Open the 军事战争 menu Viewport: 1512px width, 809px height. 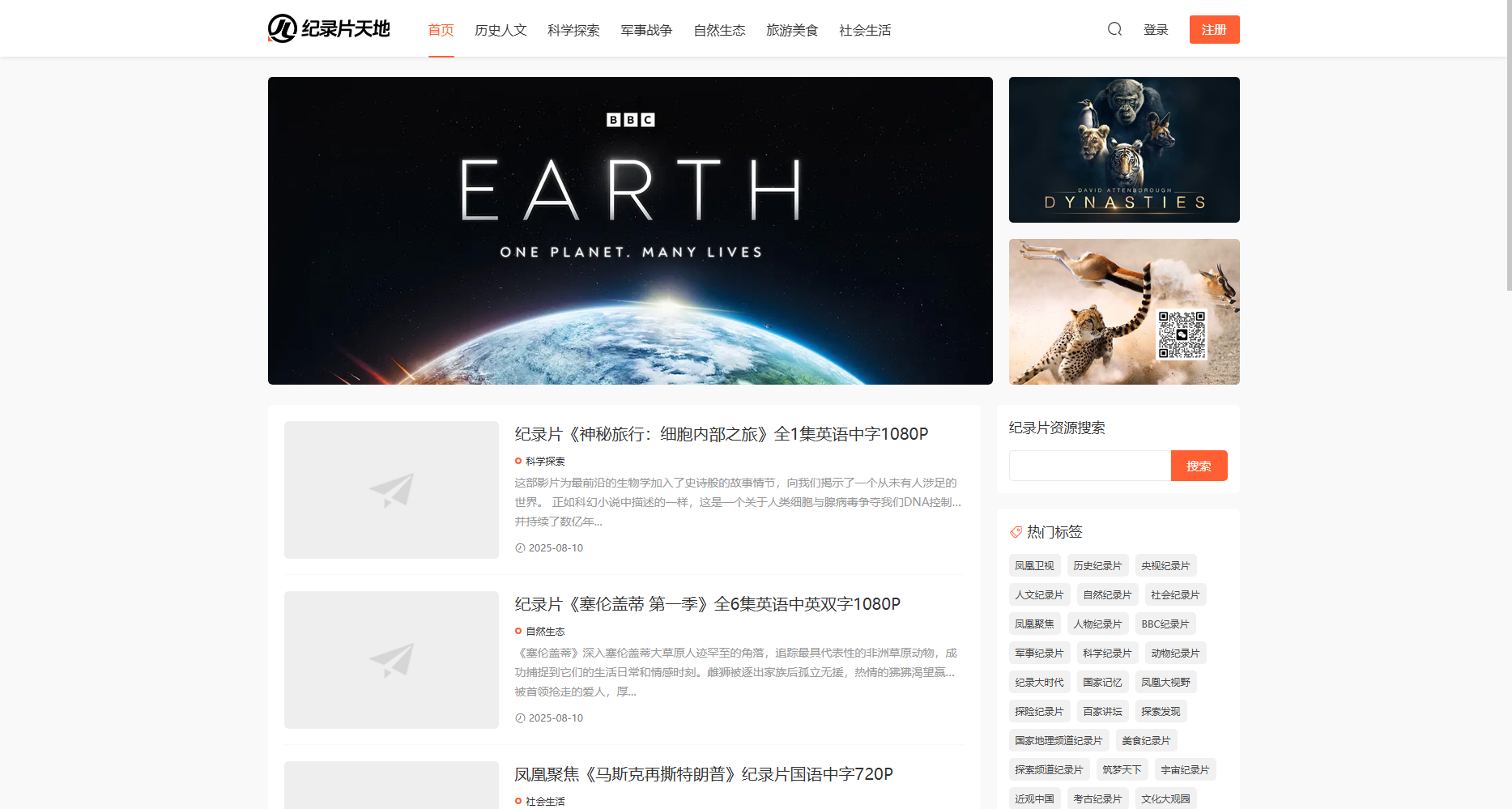click(x=646, y=30)
